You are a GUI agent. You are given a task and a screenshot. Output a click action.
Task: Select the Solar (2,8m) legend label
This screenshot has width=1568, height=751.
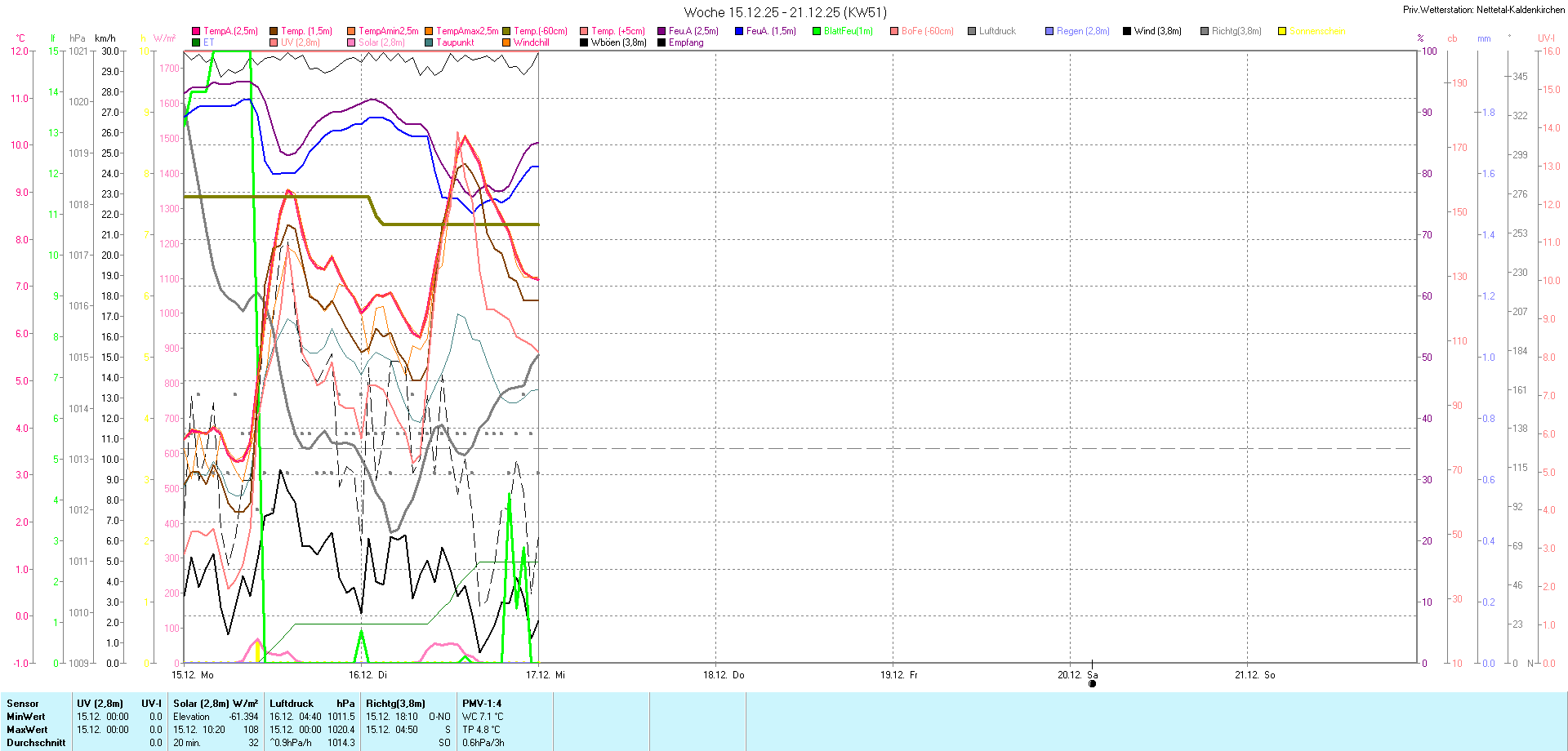pos(381,42)
